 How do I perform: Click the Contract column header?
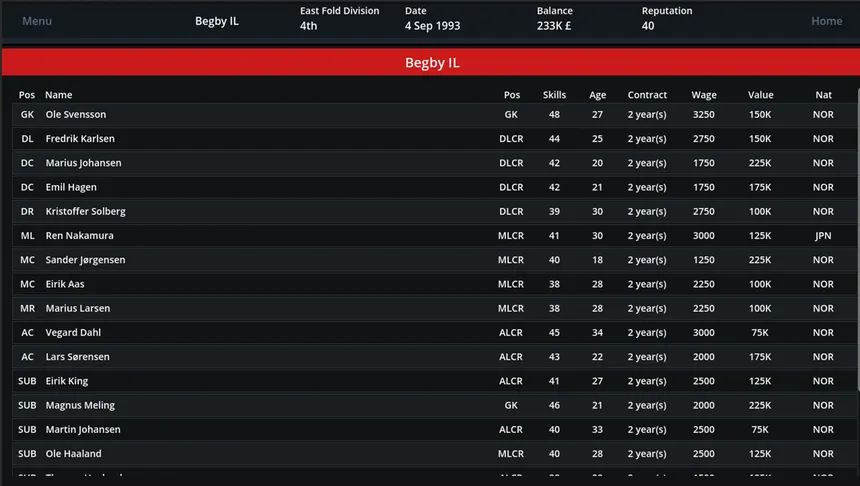pyautogui.click(x=647, y=95)
